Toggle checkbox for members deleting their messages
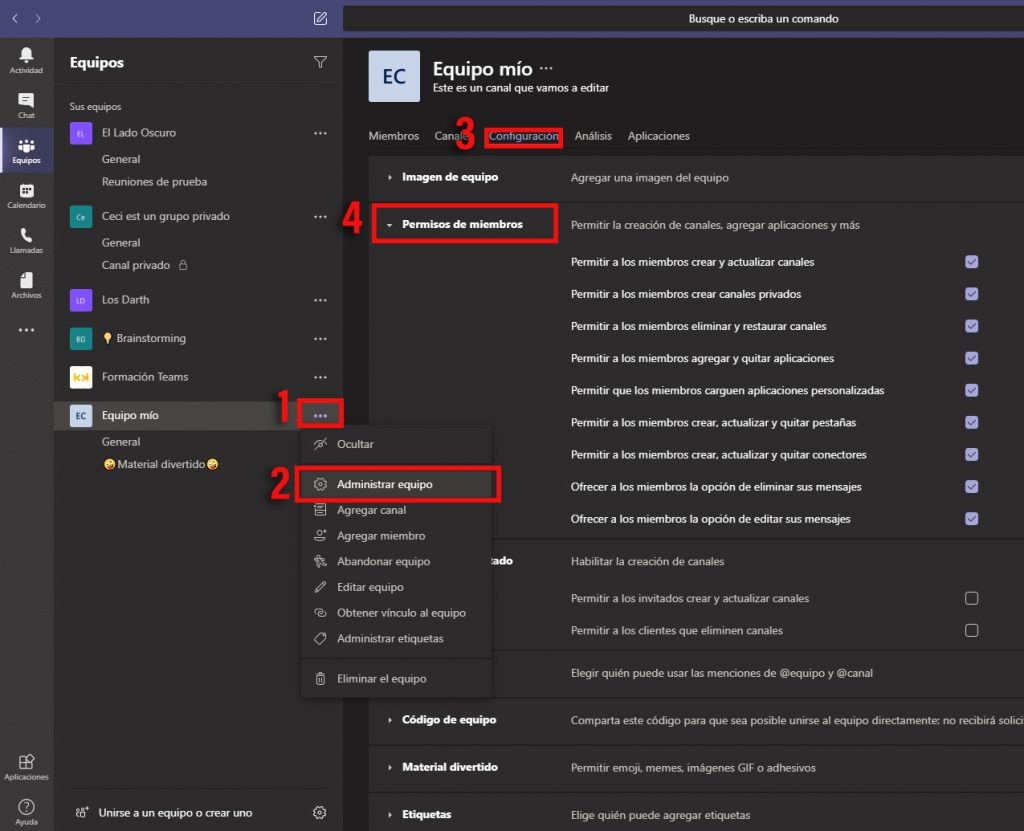The width and height of the screenshot is (1024, 831). click(x=971, y=487)
